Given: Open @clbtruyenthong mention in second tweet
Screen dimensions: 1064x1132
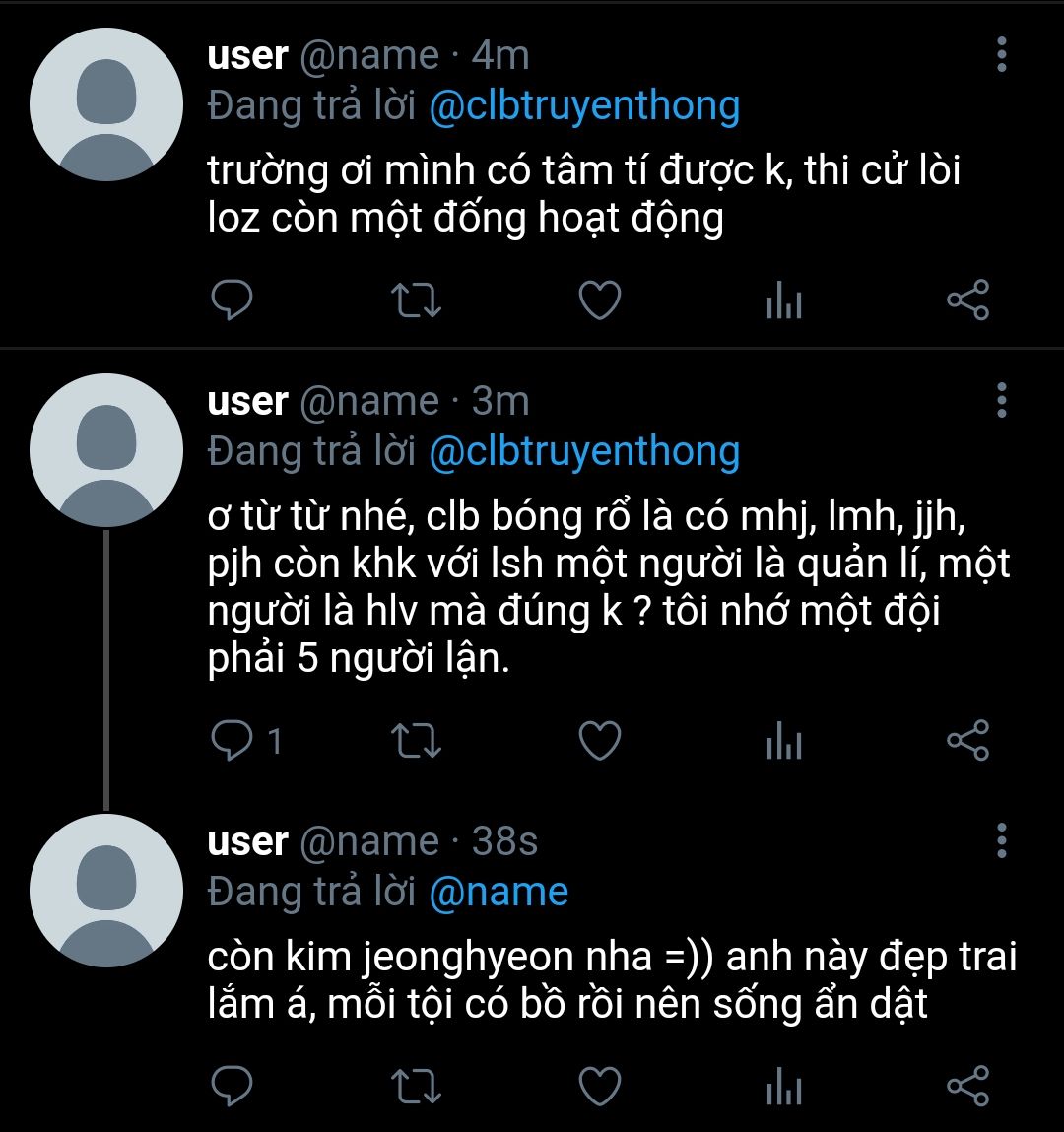Looking at the screenshot, I should (x=584, y=451).
